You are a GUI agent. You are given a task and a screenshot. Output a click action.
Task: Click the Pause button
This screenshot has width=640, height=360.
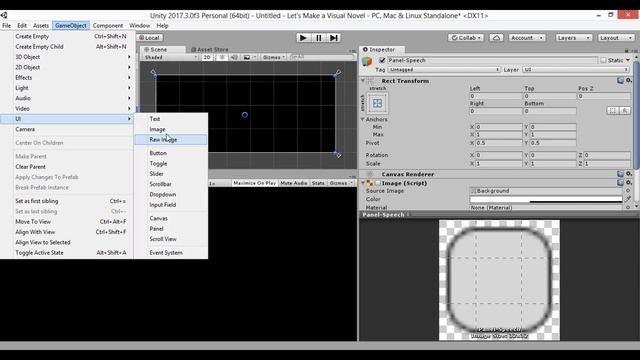click(x=318, y=38)
